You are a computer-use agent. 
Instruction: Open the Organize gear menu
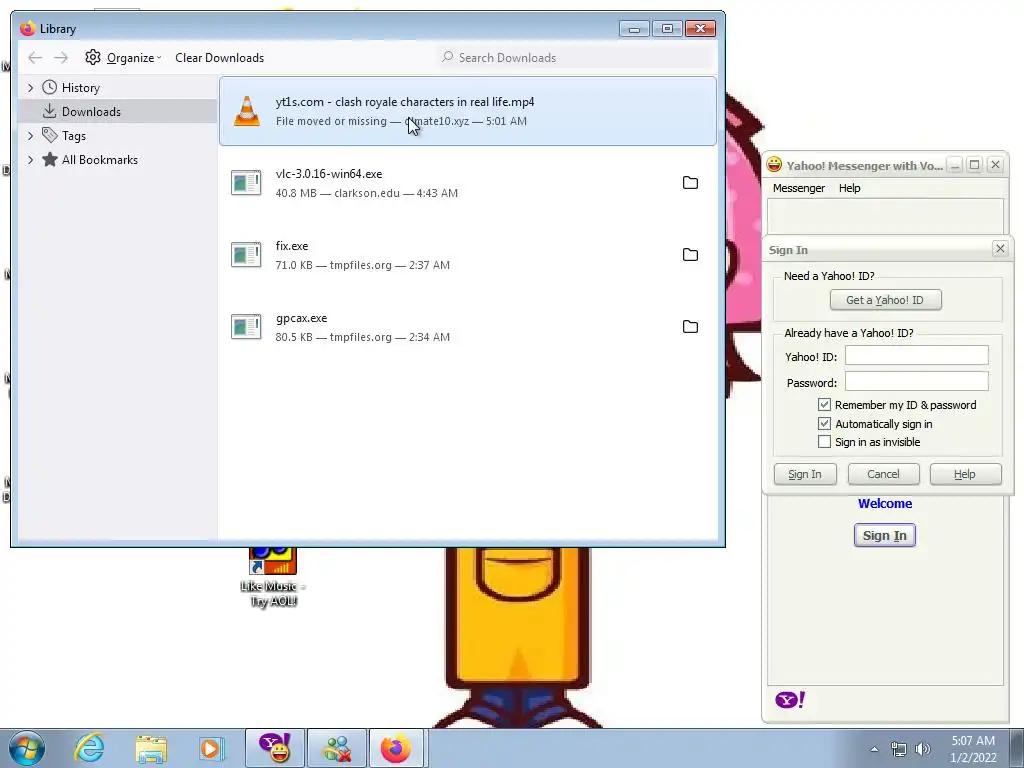pyautogui.click(x=123, y=57)
